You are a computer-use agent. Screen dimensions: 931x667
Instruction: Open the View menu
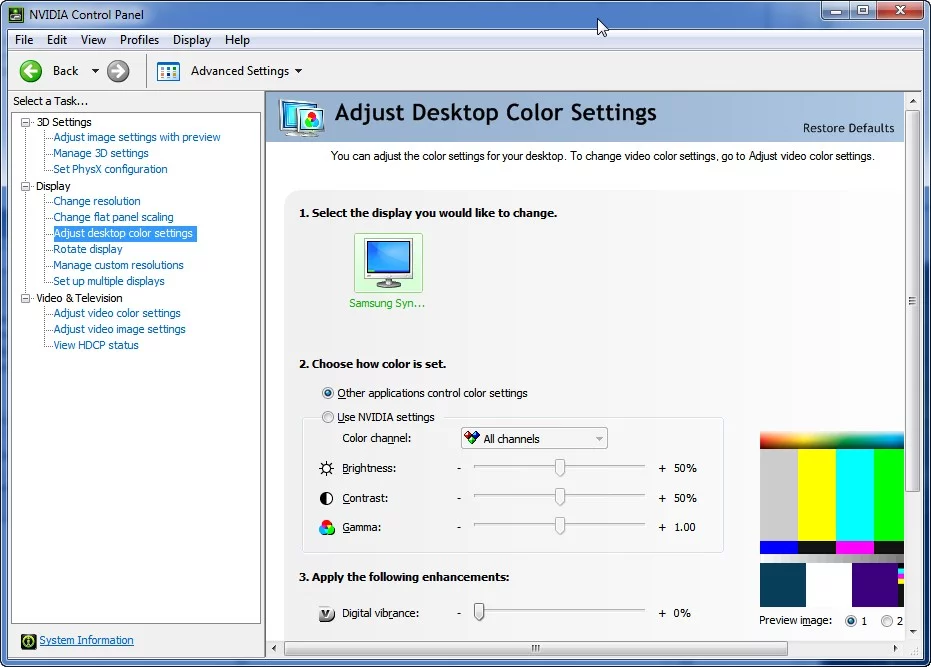[93, 40]
